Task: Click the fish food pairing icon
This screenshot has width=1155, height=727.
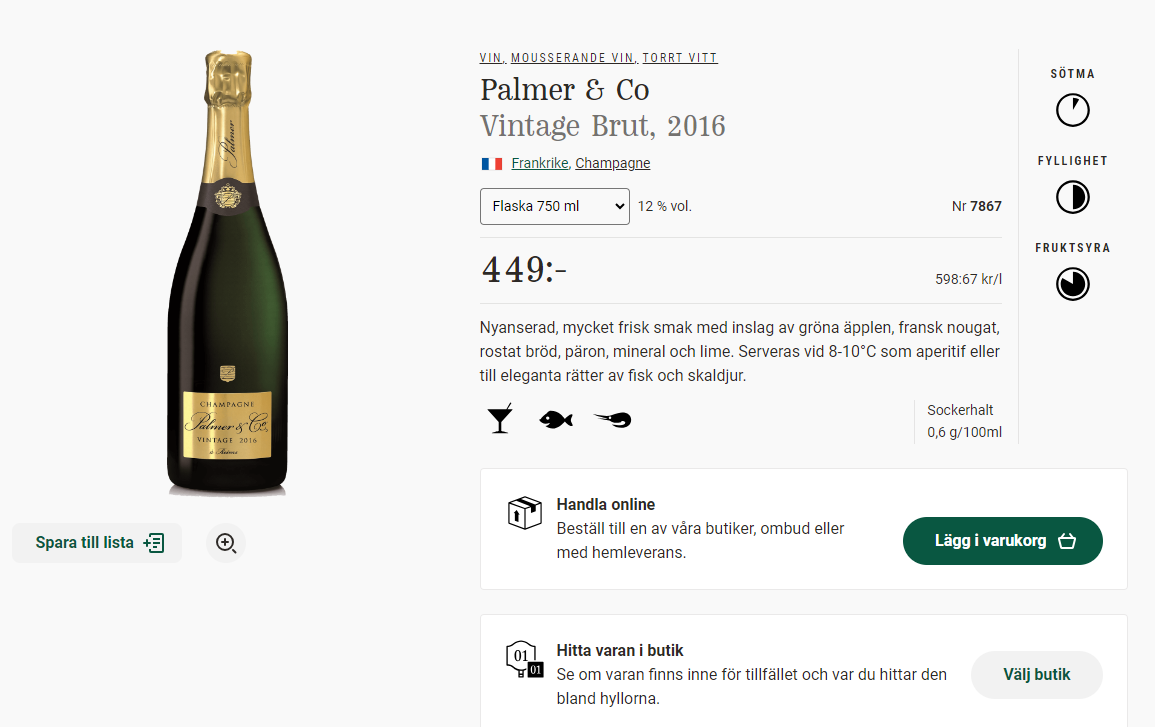Action: click(x=555, y=420)
